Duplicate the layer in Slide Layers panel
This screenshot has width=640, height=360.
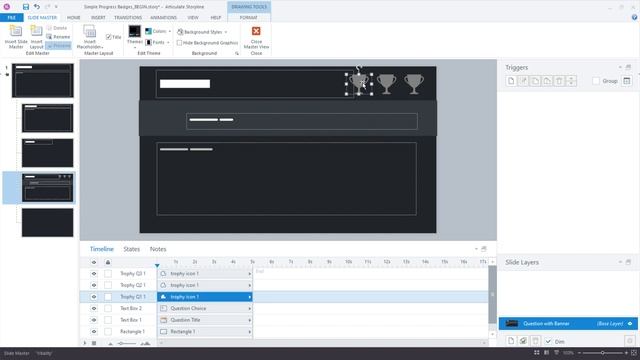(523, 340)
